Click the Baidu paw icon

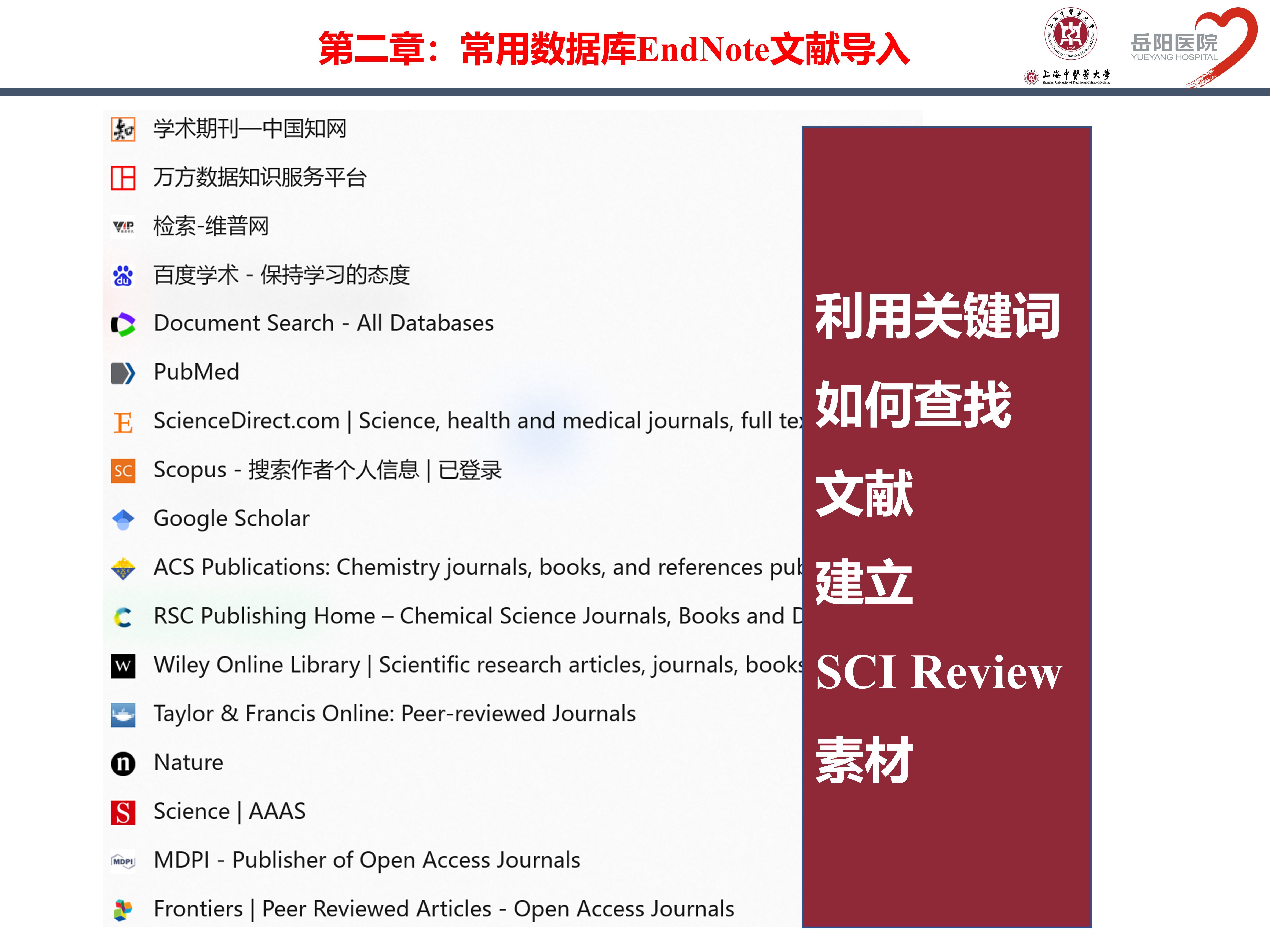[123, 276]
